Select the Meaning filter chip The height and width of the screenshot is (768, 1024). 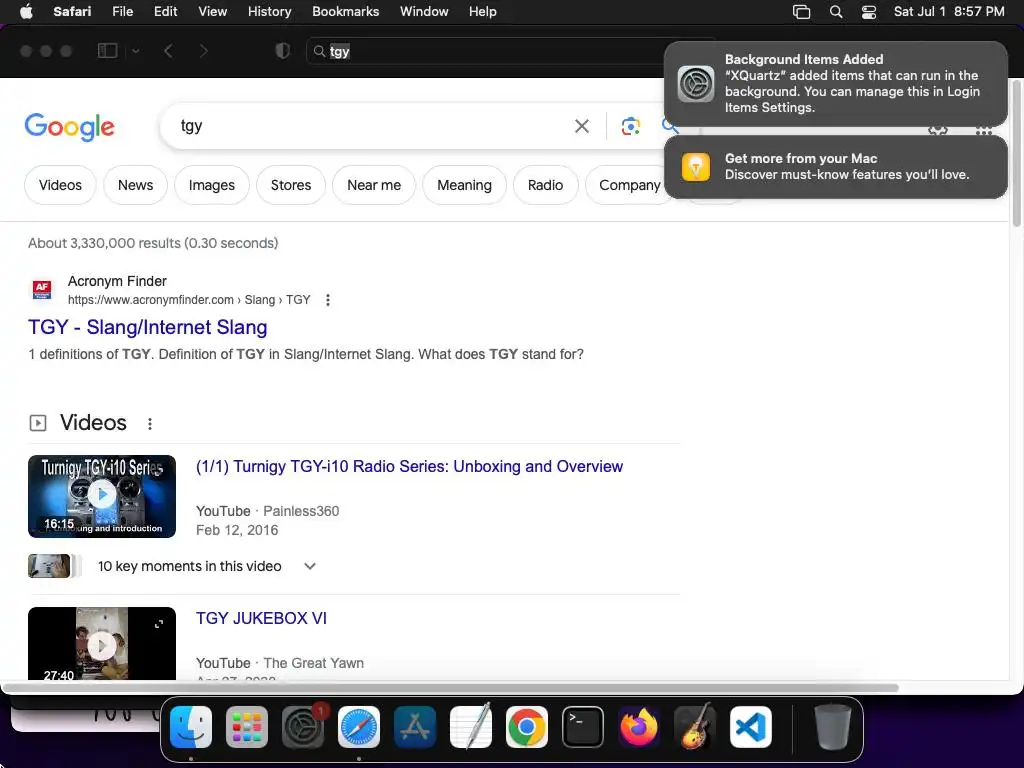(464, 185)
